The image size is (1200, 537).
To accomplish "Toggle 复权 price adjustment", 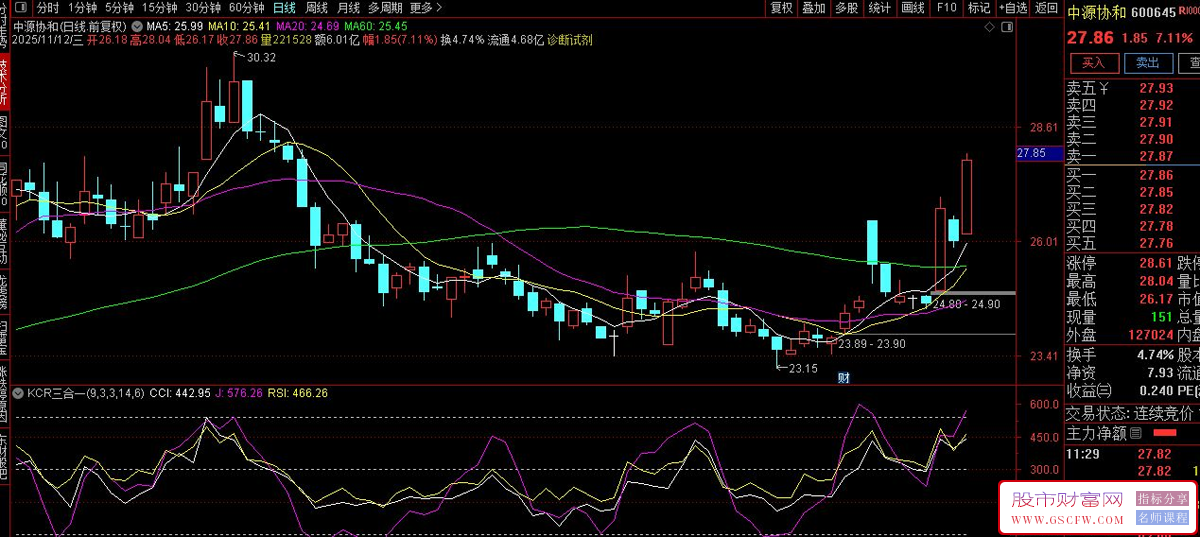I will click(781, 8).
